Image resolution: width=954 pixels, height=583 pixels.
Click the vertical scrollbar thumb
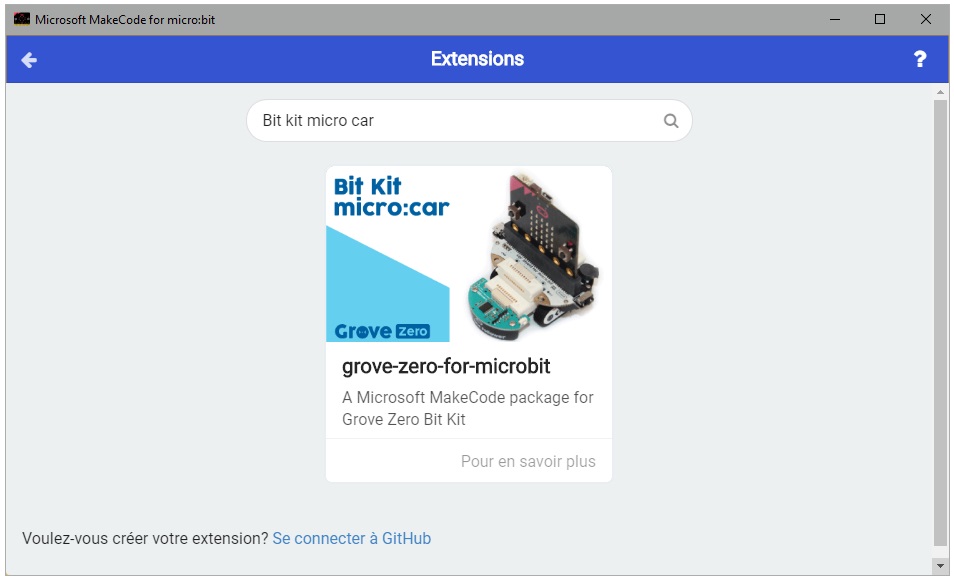pyautogui.click(x=940, y=323)
